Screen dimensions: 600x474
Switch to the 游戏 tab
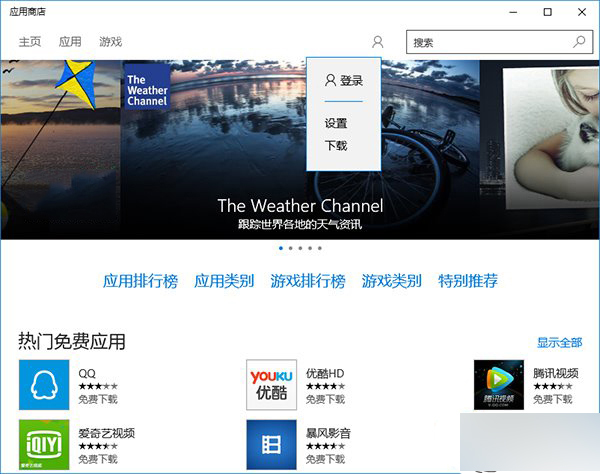point(111,42)
